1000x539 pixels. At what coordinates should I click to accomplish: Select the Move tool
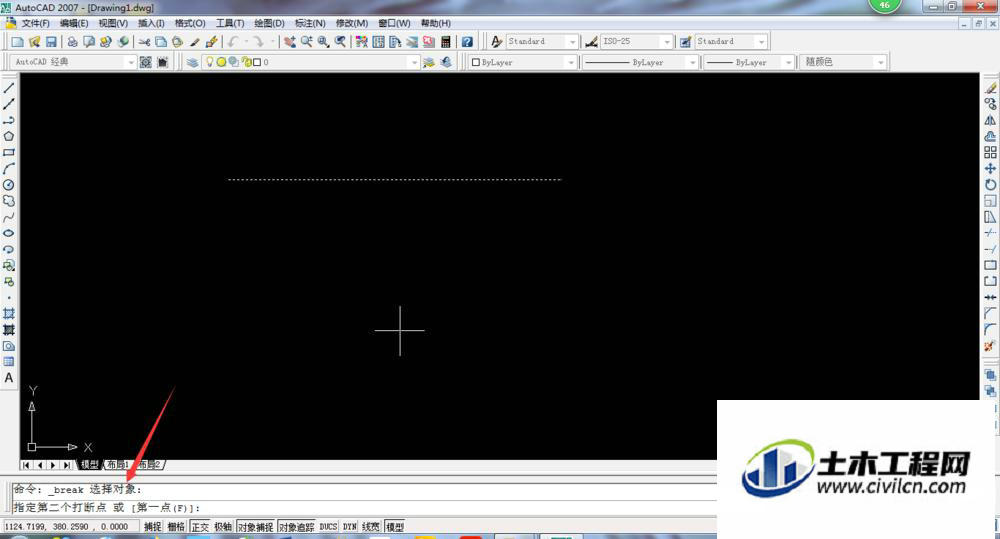(990, 168)
